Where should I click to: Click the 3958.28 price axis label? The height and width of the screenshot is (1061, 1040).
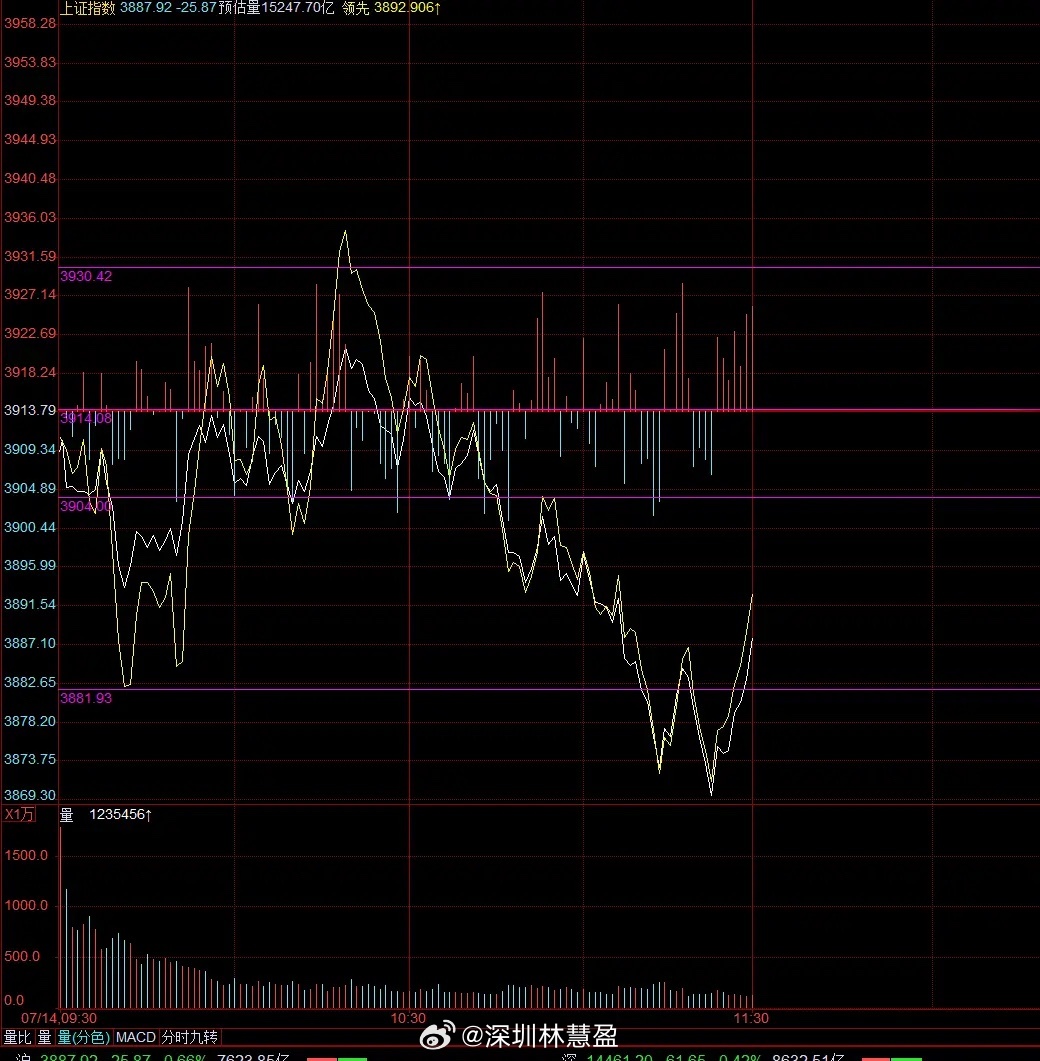(30, 23)
